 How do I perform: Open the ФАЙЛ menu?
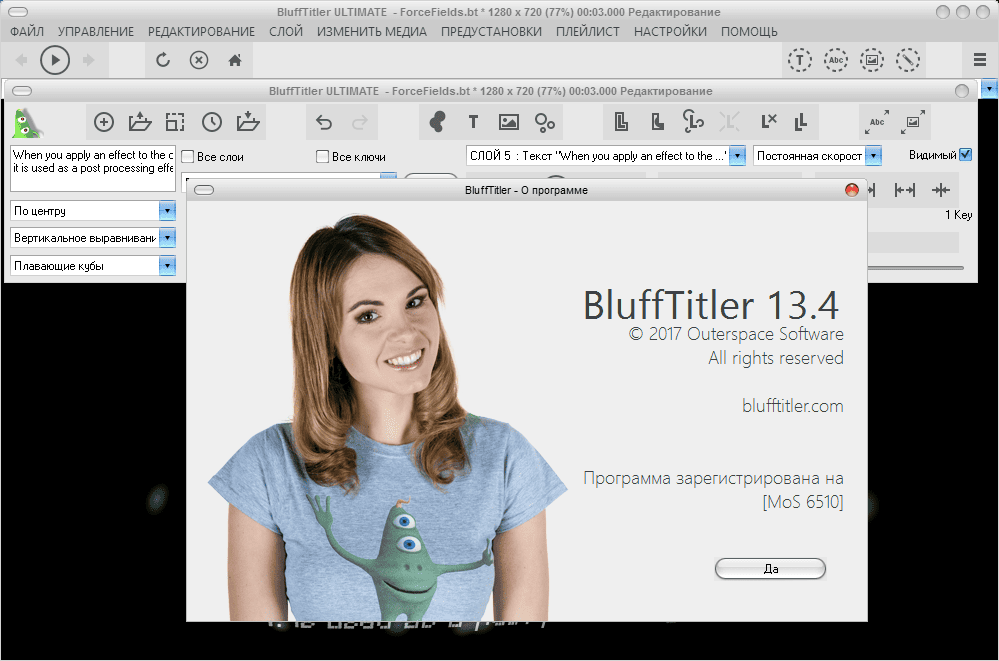tap(27, 31)
